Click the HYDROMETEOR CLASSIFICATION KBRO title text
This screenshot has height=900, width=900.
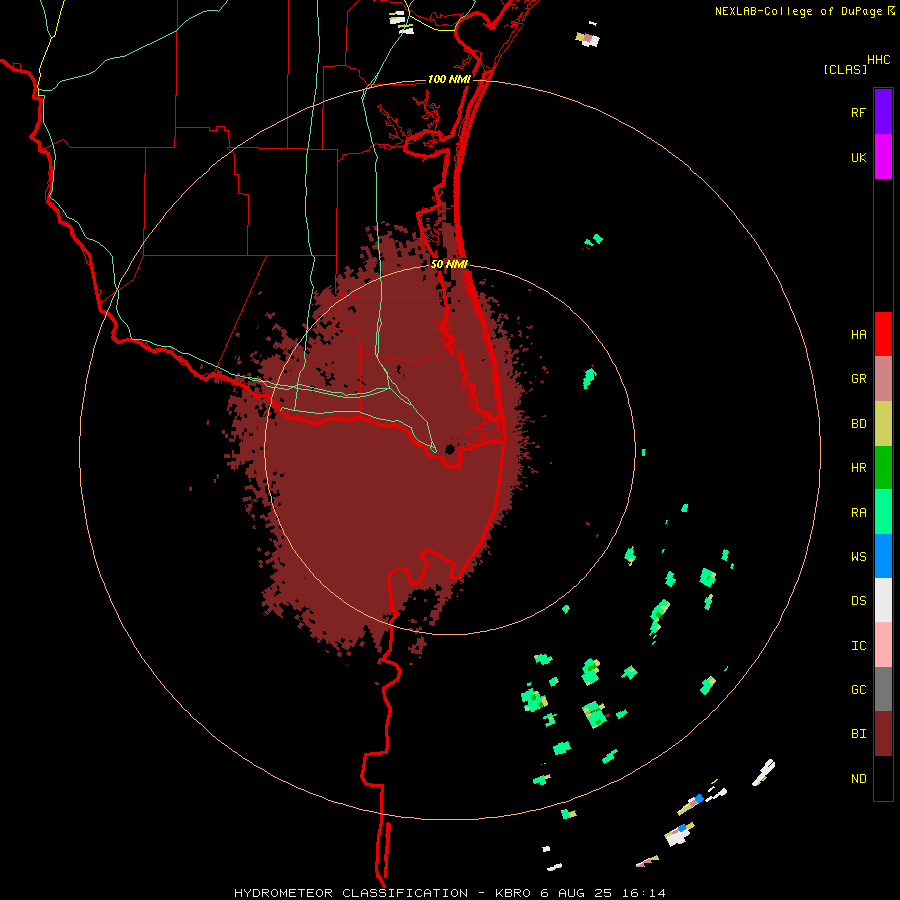(x=449, y=893)
